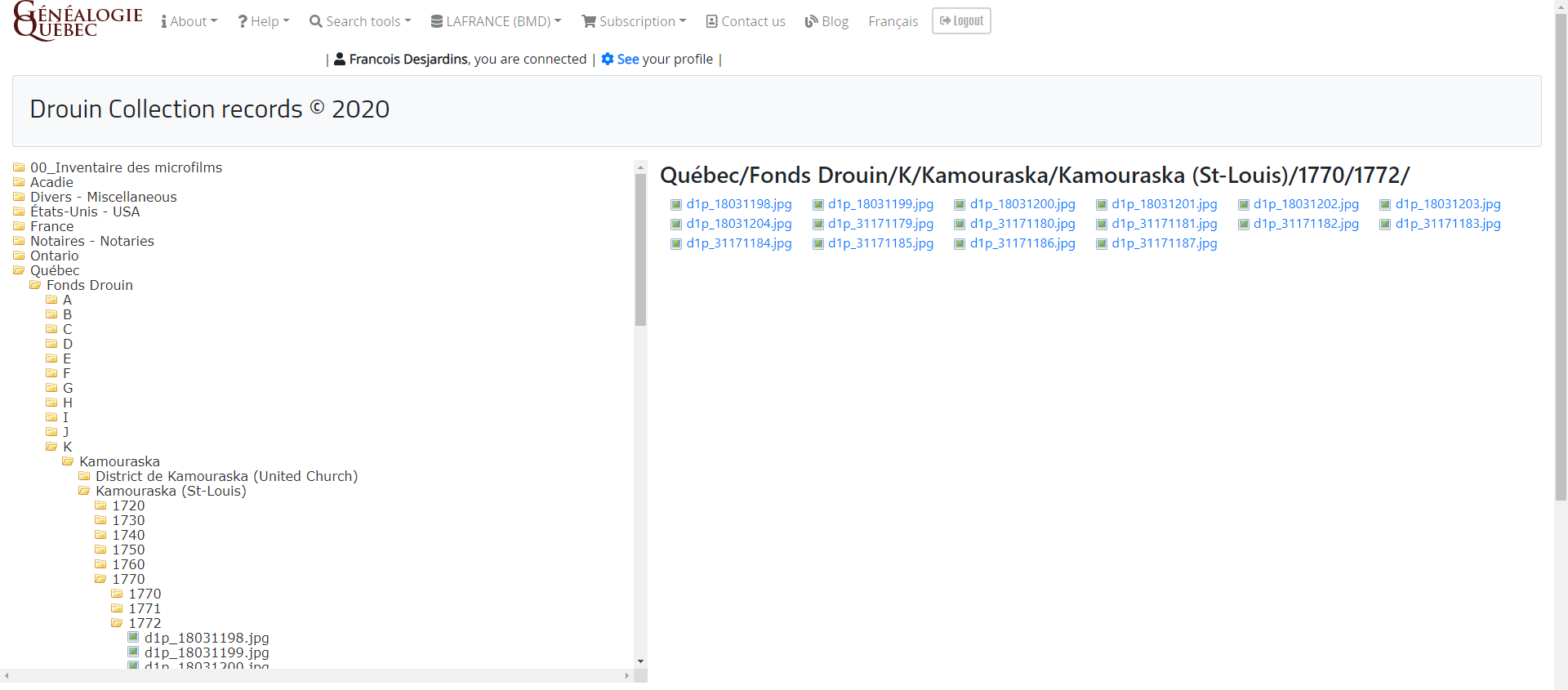This screenshot has width=1568, height=690.
Task: Open d1p_31171187.jpg image icon
Action: (1101, 243)
